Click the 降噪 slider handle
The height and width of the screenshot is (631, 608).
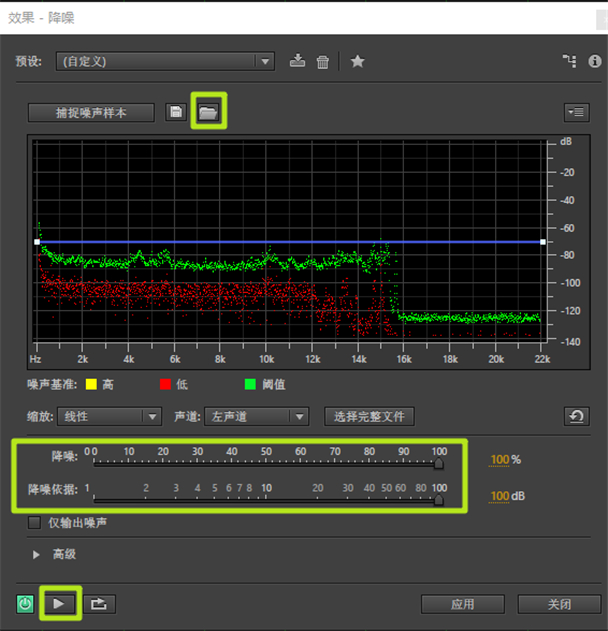(x=439, y=464)
